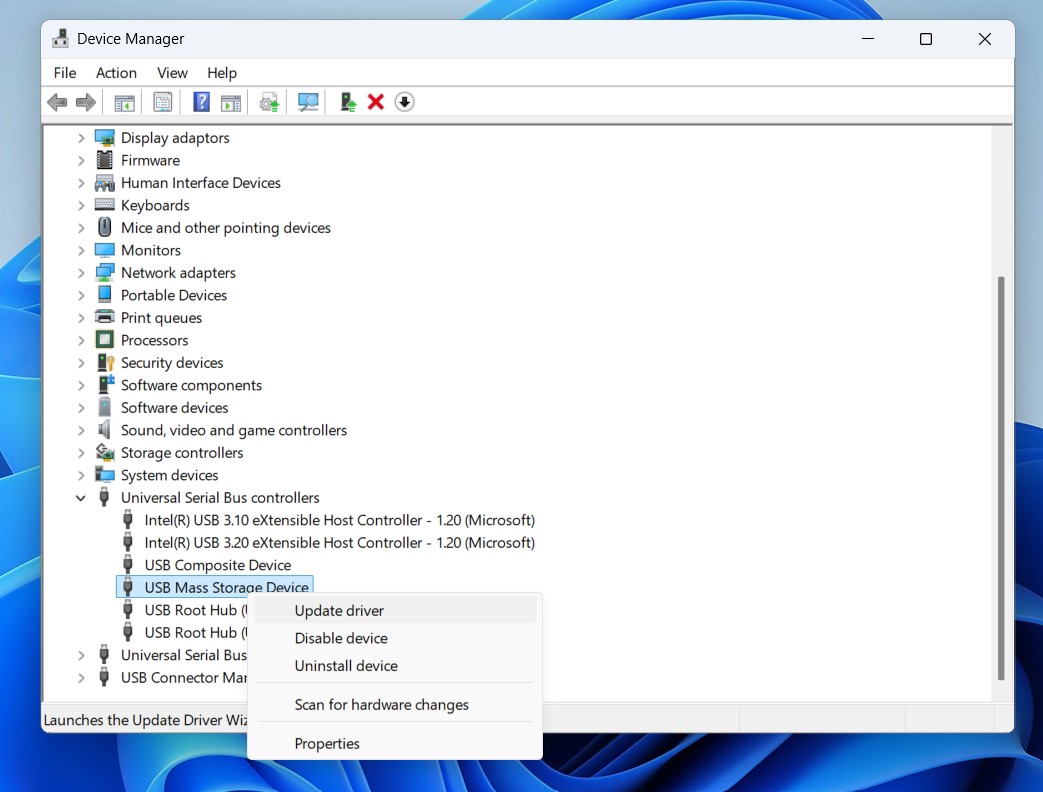This screenshot has width=1043, height=792.
Task: Click the Network adapters icon
Action: (104, 273)
